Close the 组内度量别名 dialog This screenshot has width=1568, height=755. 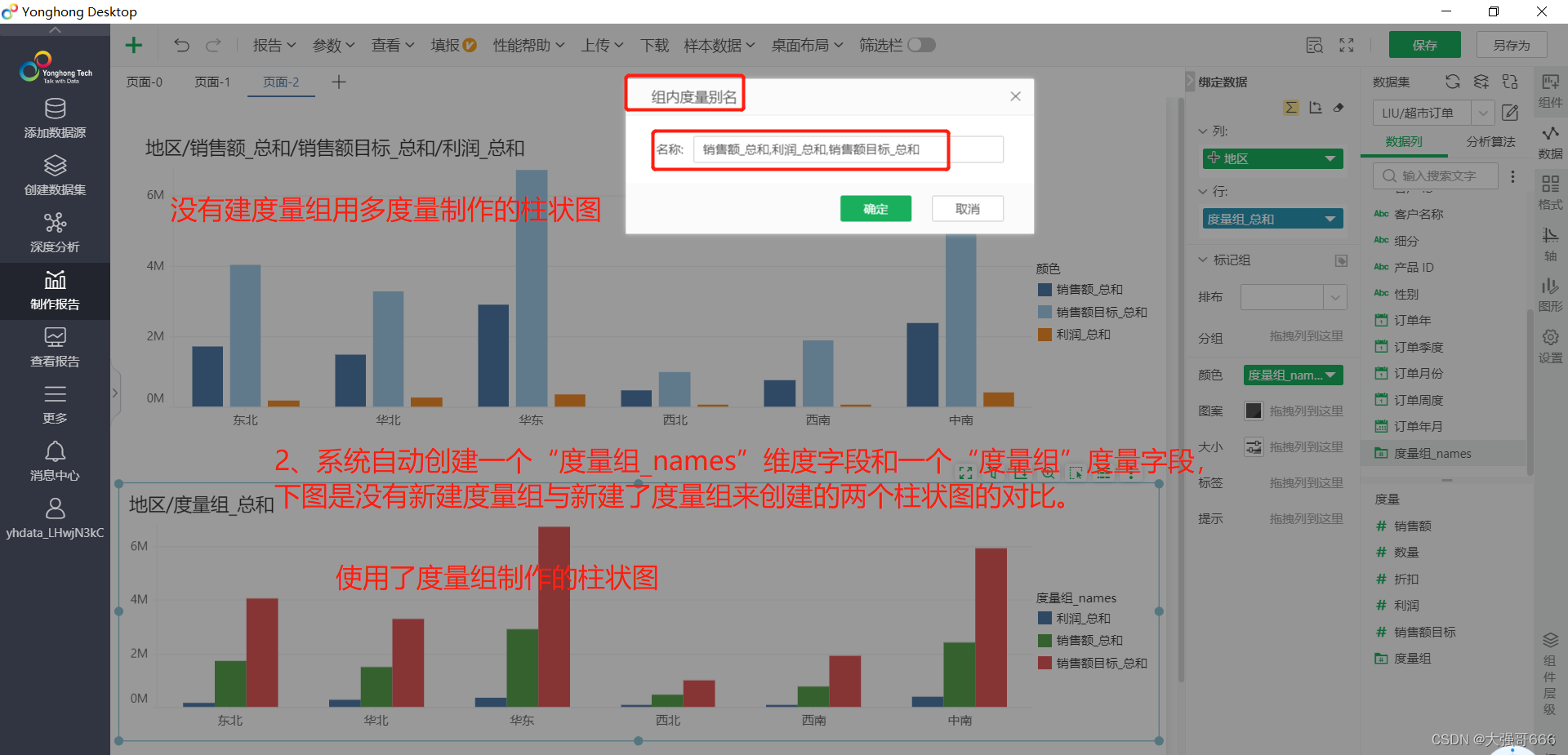(1015, 96)
